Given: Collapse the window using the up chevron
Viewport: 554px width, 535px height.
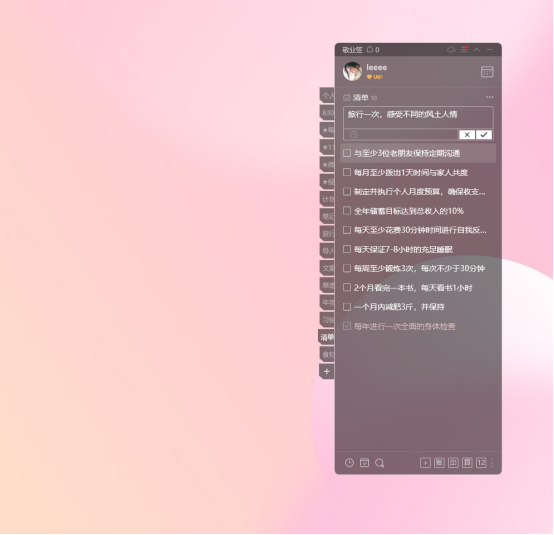Looking at the screenshot, I should point(477,49).
